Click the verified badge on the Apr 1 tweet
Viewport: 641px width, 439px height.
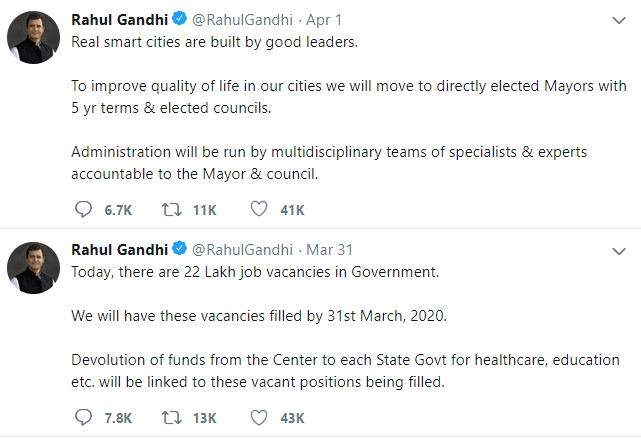tap(179, 18)
